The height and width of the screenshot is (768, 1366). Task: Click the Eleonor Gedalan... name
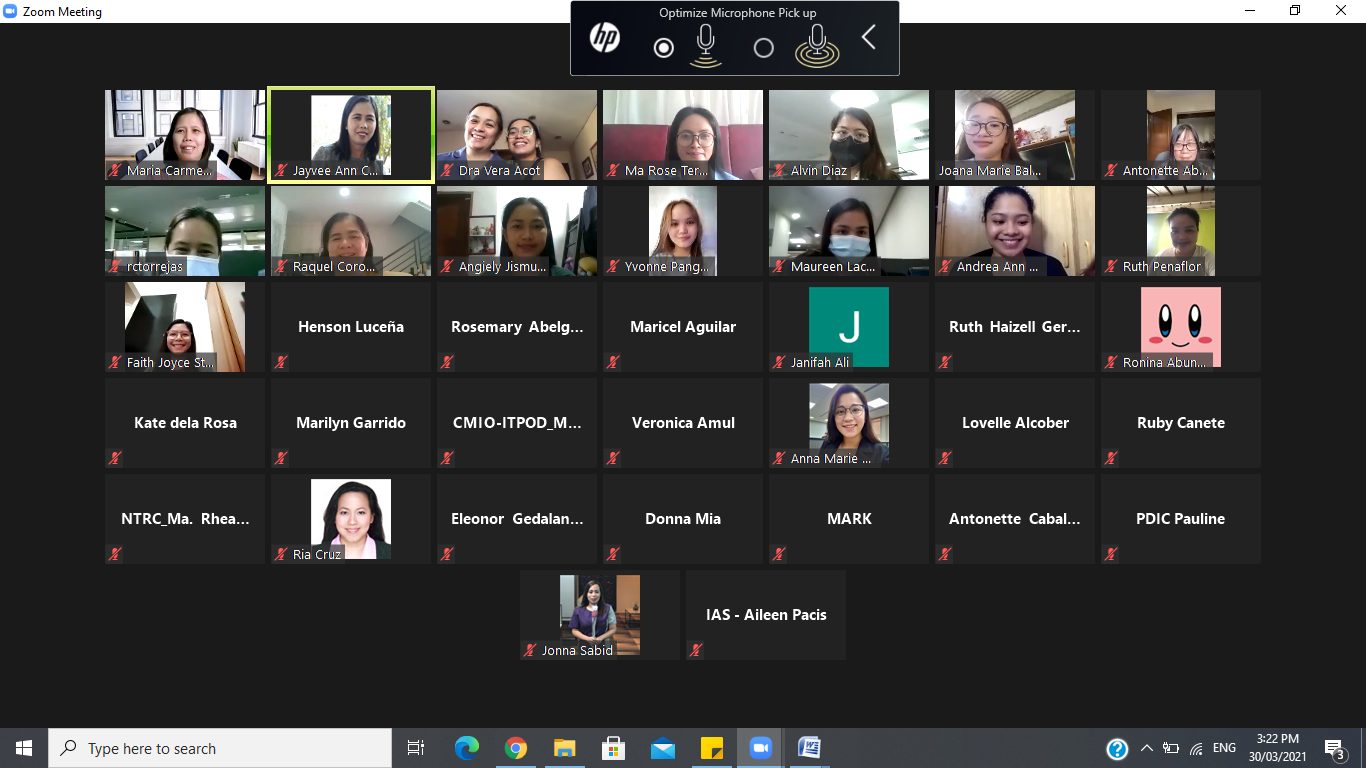pyautogui.click(x=517, y=519)
